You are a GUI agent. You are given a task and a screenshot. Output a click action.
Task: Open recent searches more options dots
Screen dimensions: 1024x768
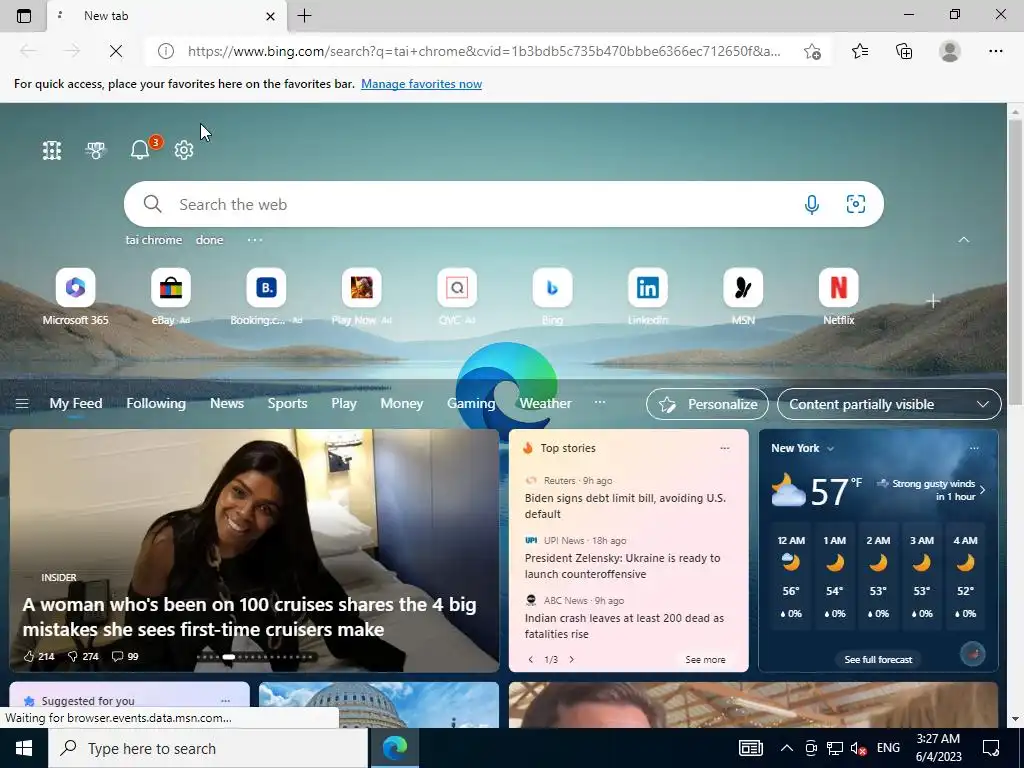coord(255,240)
